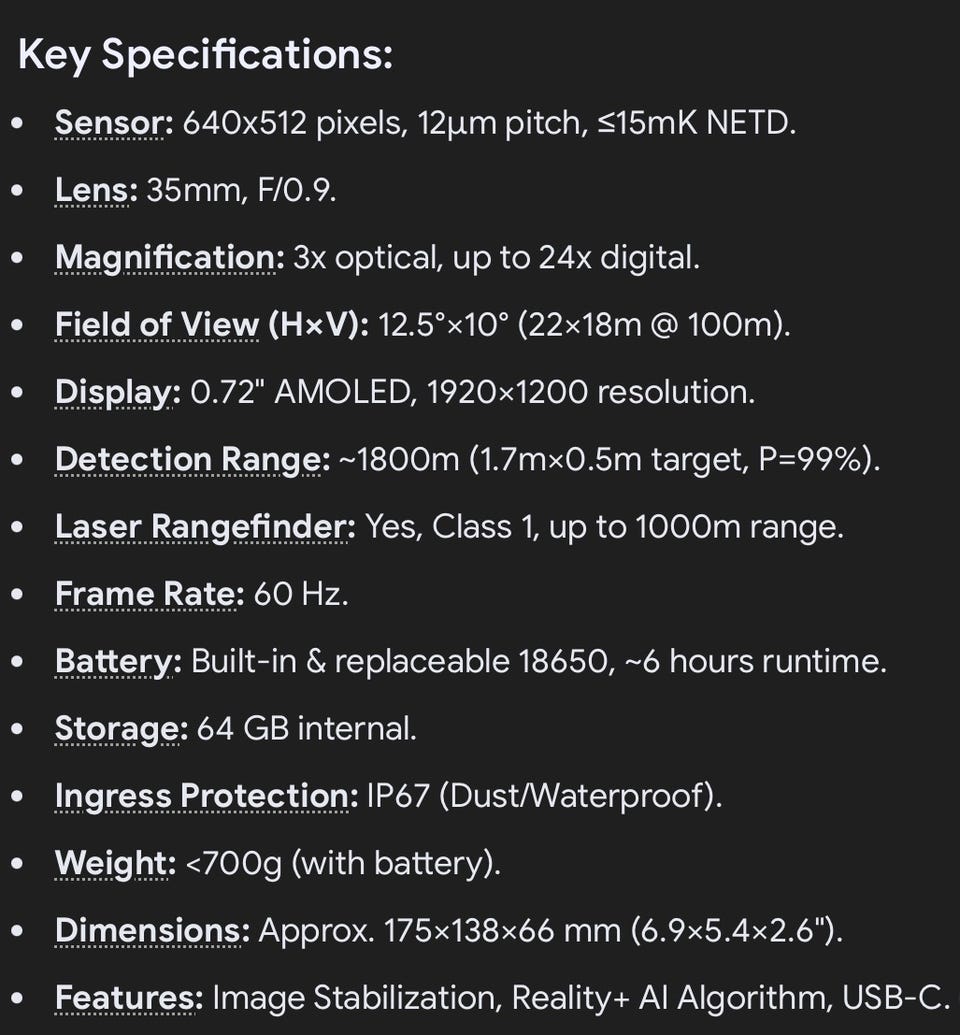Click the Battery underlined label
Image resolution: width=960 pixels, height=1035 pixels.
118,662
